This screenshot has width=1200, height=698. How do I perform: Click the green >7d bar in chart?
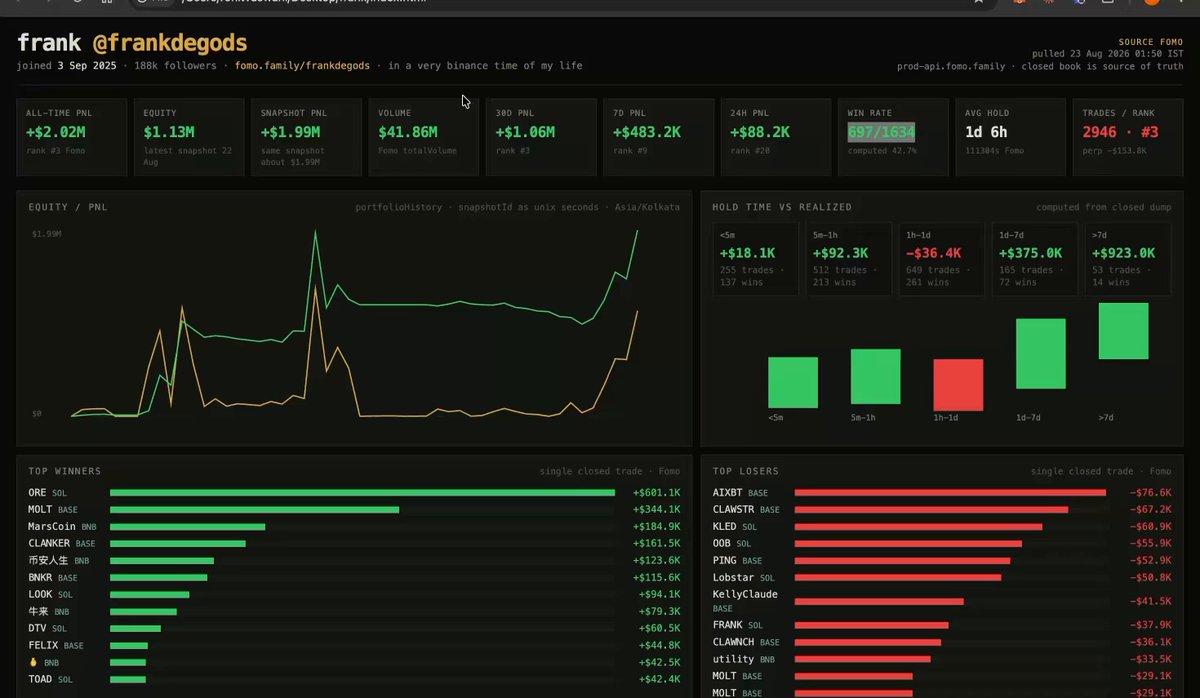pyautogui.click(x=1123, y=331)
